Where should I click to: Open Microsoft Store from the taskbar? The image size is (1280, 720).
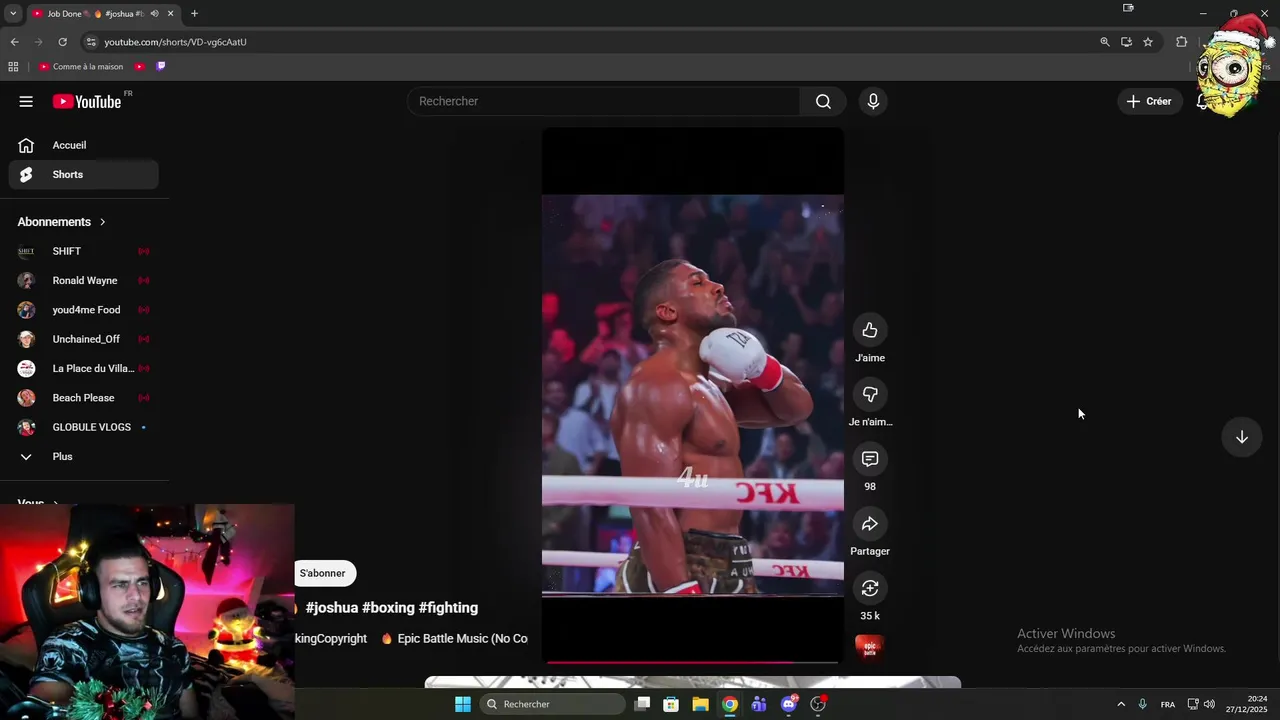[671, 704]
